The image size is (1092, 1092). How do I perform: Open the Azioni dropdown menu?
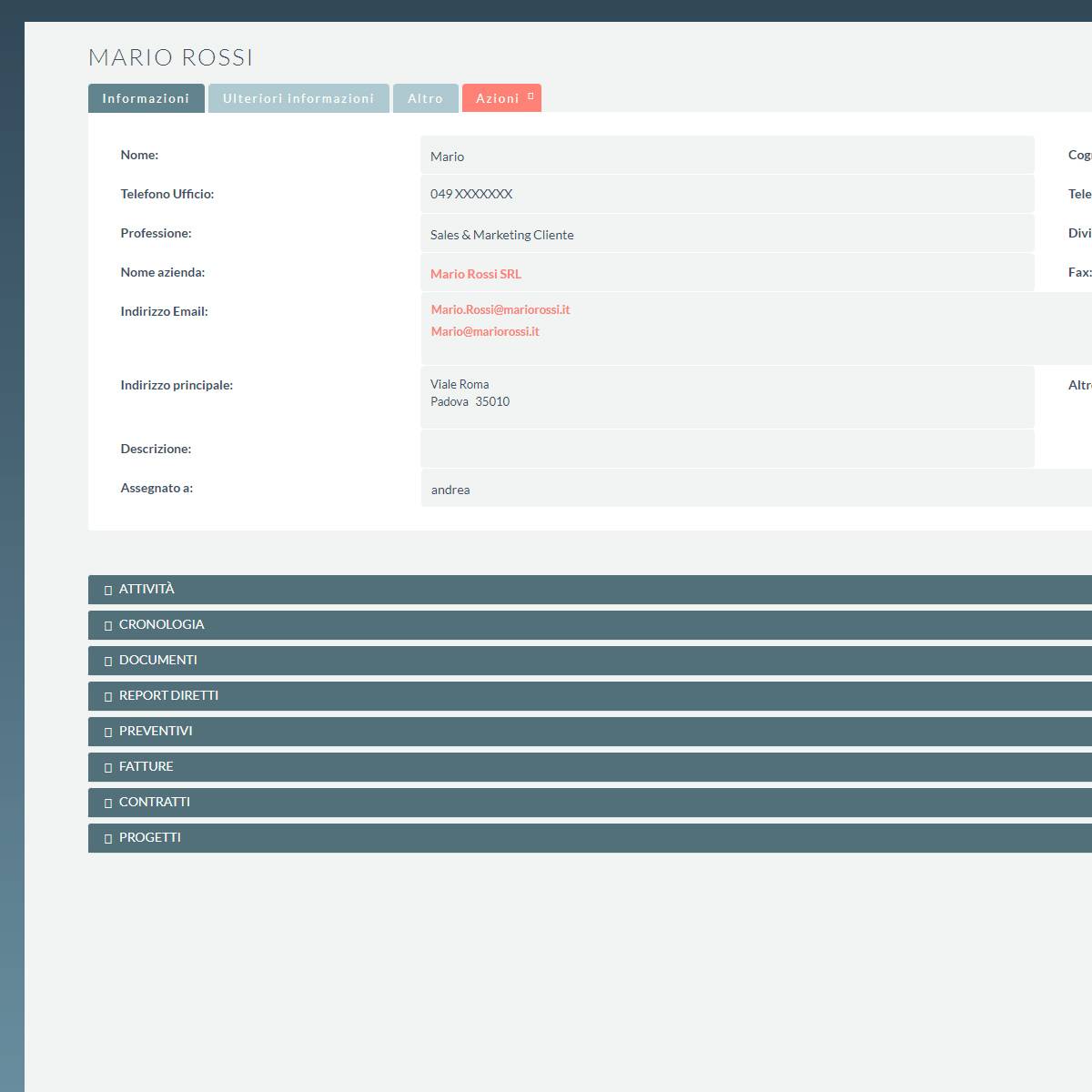click(x=501, y=98)
